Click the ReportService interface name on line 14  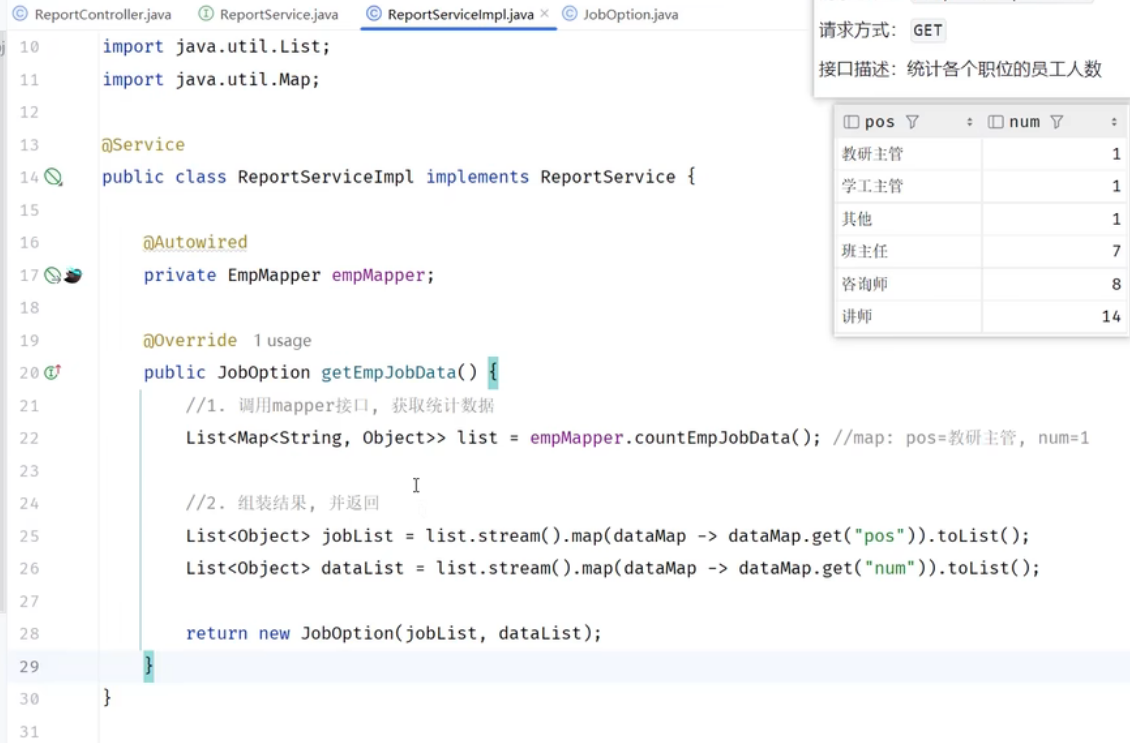click(608, 177)
